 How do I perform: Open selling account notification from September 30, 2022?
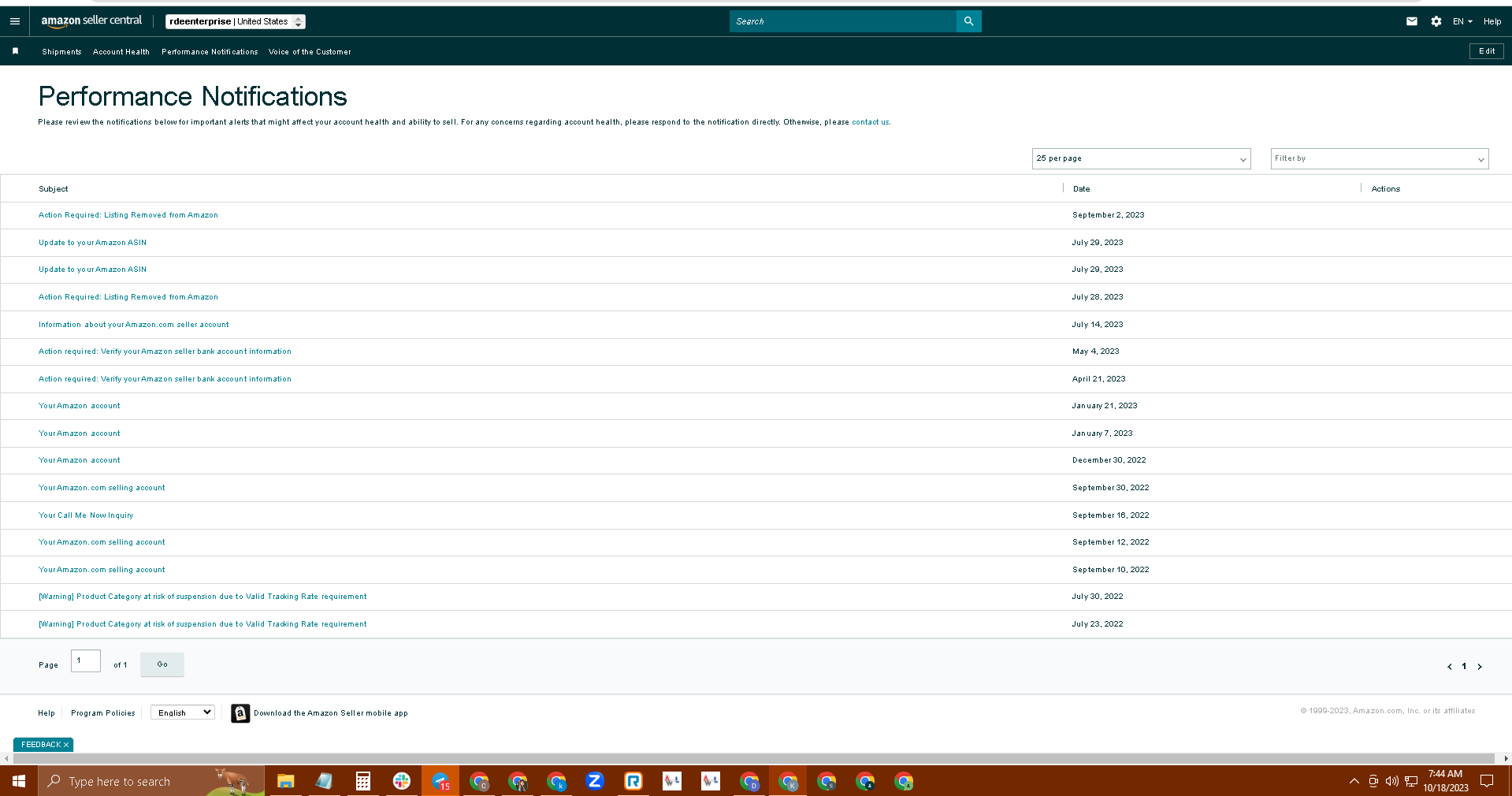[x=102, y=488]
